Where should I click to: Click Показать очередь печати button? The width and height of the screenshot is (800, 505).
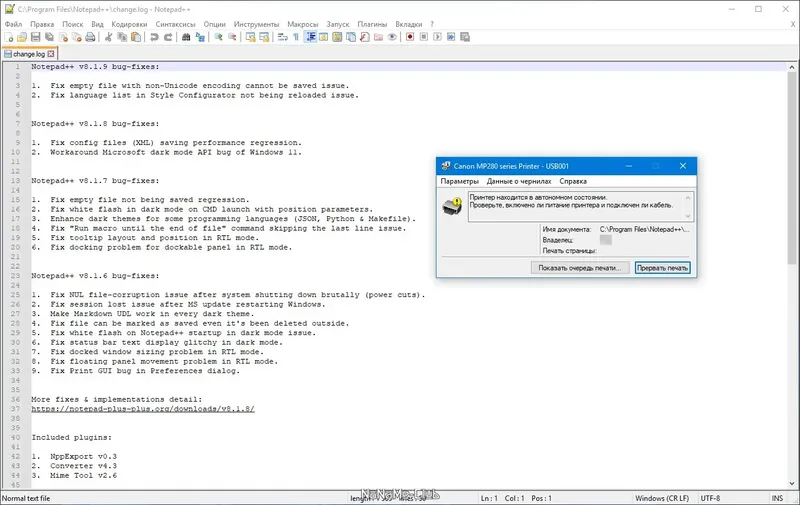point(580,268)
